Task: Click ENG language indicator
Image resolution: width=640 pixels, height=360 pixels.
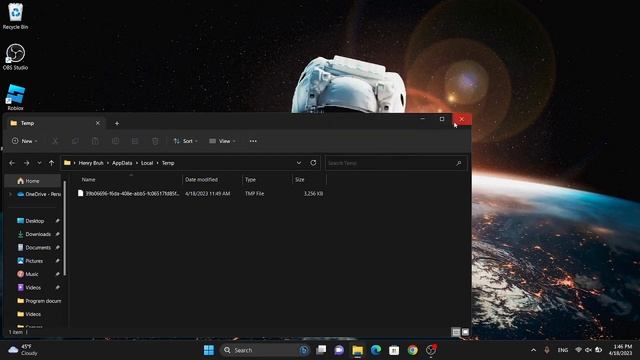Action: click(x=563, y=350)
